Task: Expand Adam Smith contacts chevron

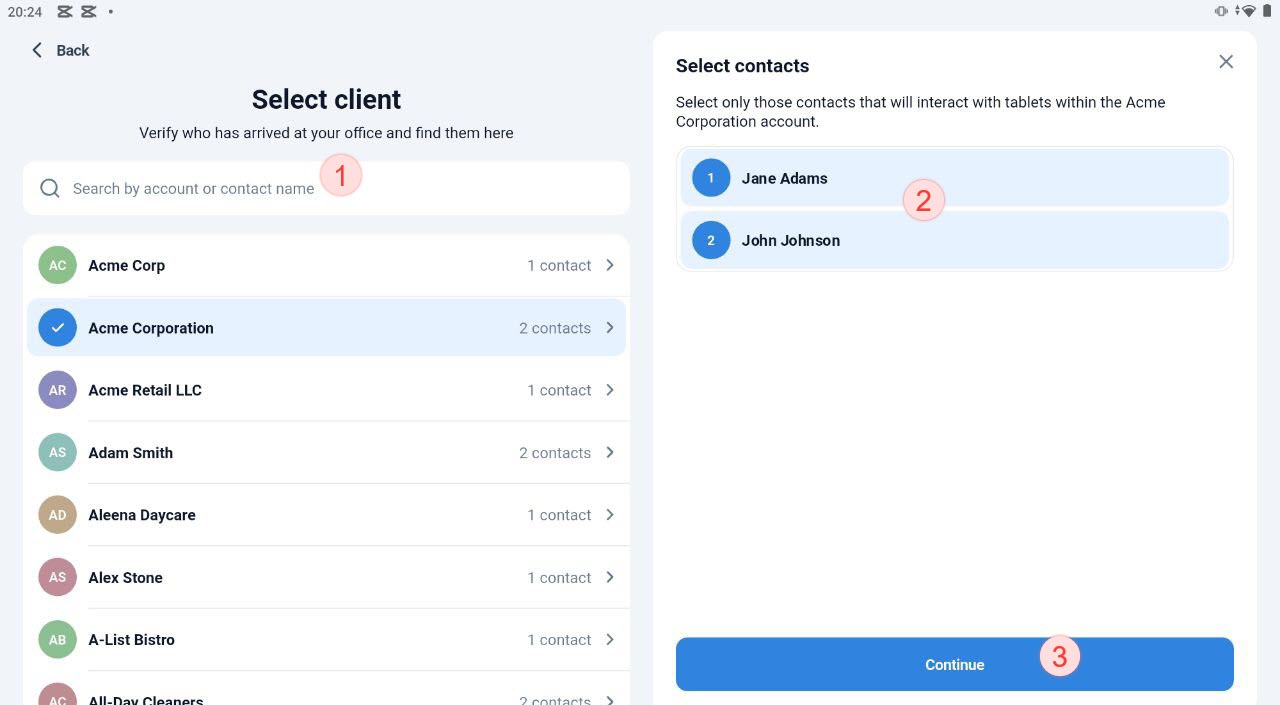Action: pos(610,452)
